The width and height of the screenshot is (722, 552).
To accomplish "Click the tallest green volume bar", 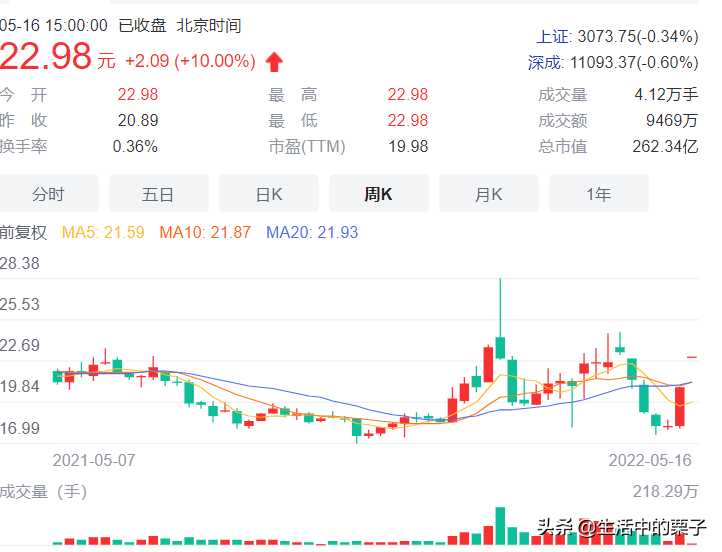I will [500, 526].
